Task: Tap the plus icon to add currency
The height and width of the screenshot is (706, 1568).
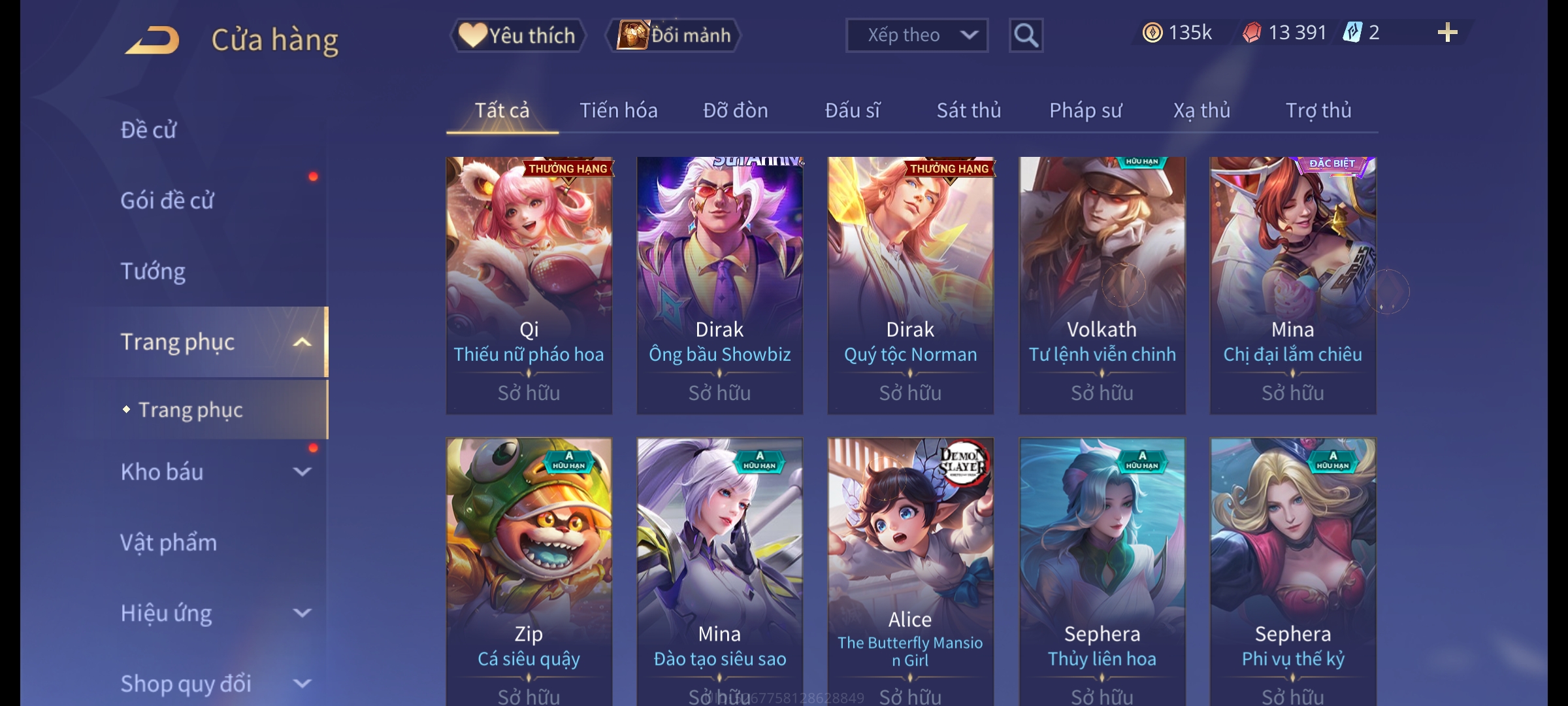Action: coord(1448,33)
